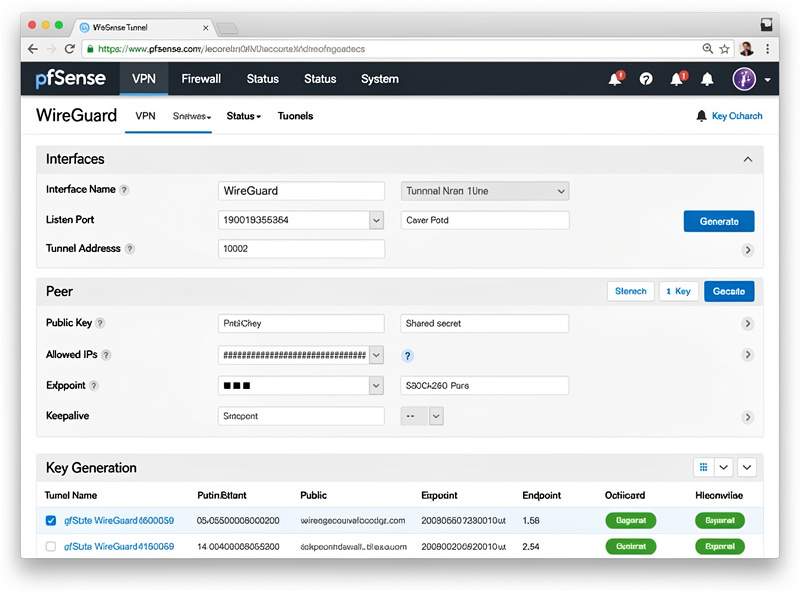Open the purple user avatar menu
This screenshot has height=592, width=800.
pos(744,79)
